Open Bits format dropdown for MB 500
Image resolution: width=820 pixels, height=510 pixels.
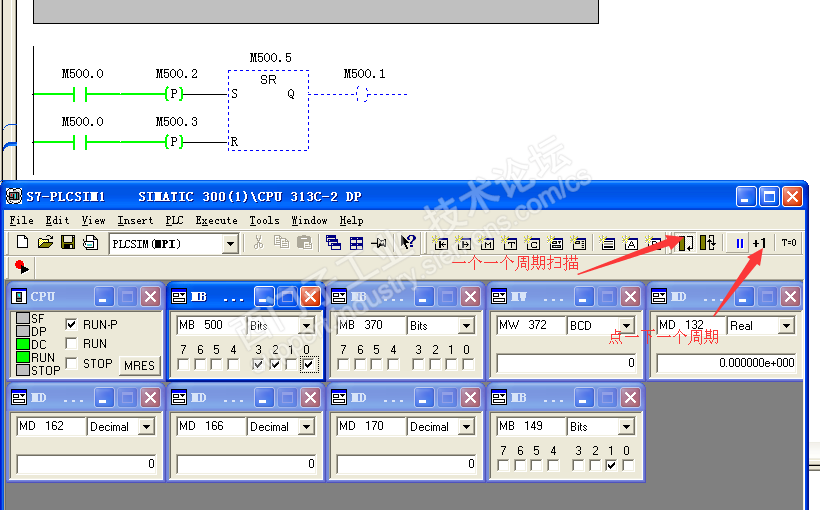pos(306,326)
